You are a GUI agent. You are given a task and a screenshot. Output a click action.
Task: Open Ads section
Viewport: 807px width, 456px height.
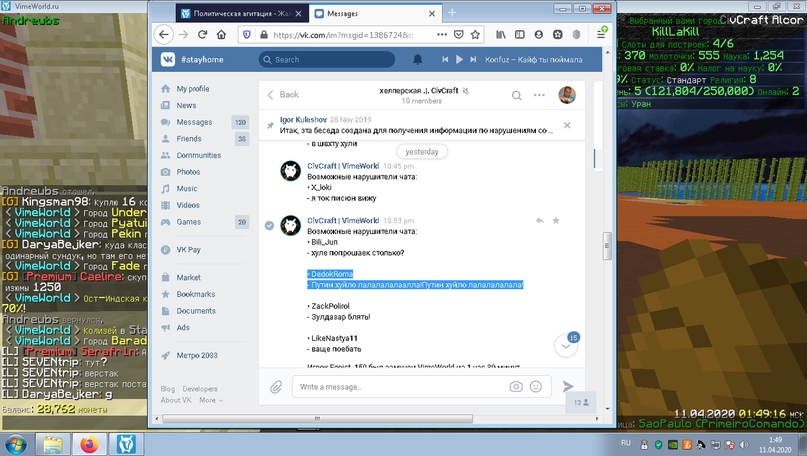(x=183, y=327)
